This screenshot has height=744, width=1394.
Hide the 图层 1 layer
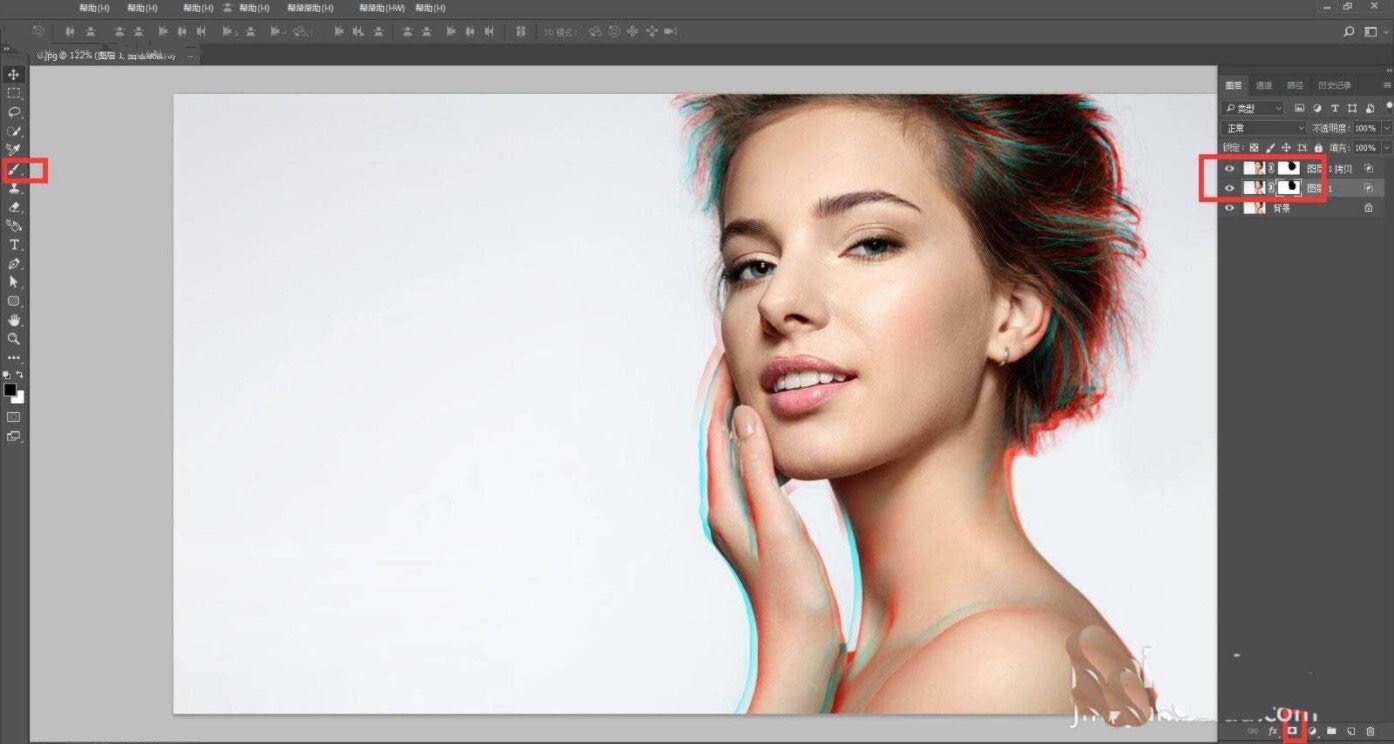click(1230, 188)
